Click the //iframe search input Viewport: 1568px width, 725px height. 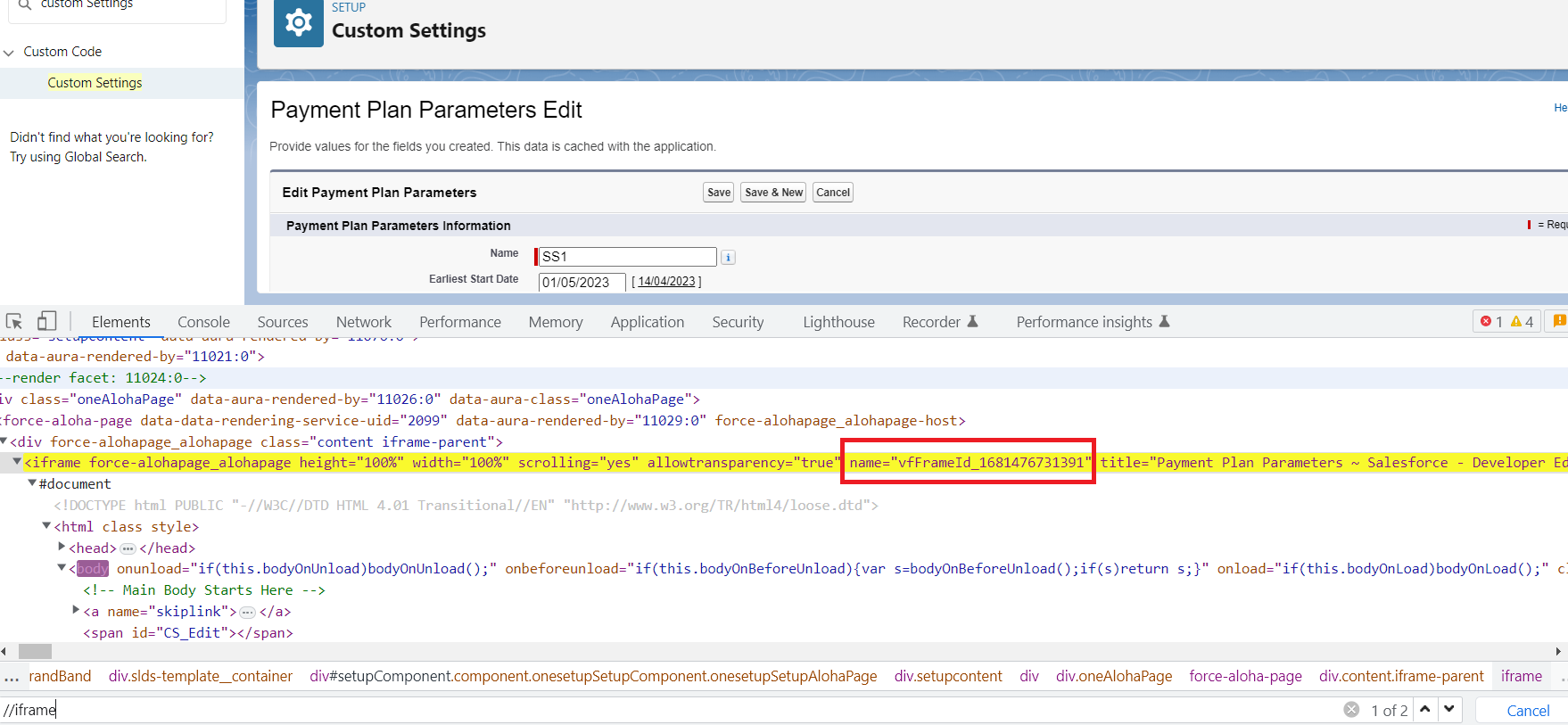(x=669, y=710)
